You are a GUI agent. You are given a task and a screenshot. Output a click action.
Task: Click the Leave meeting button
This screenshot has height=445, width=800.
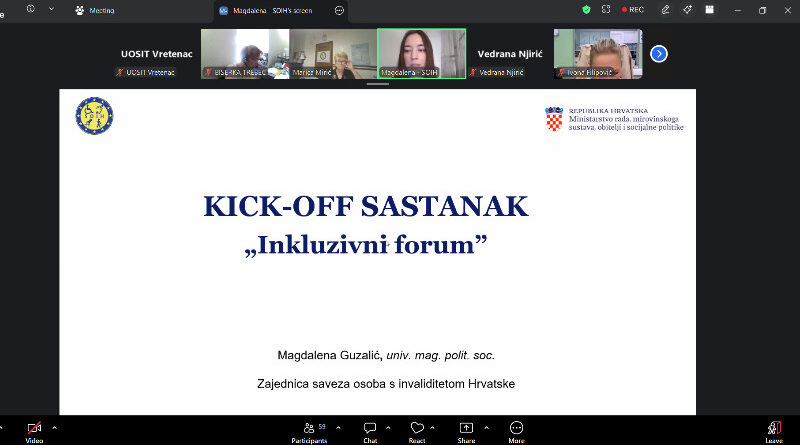774,432
